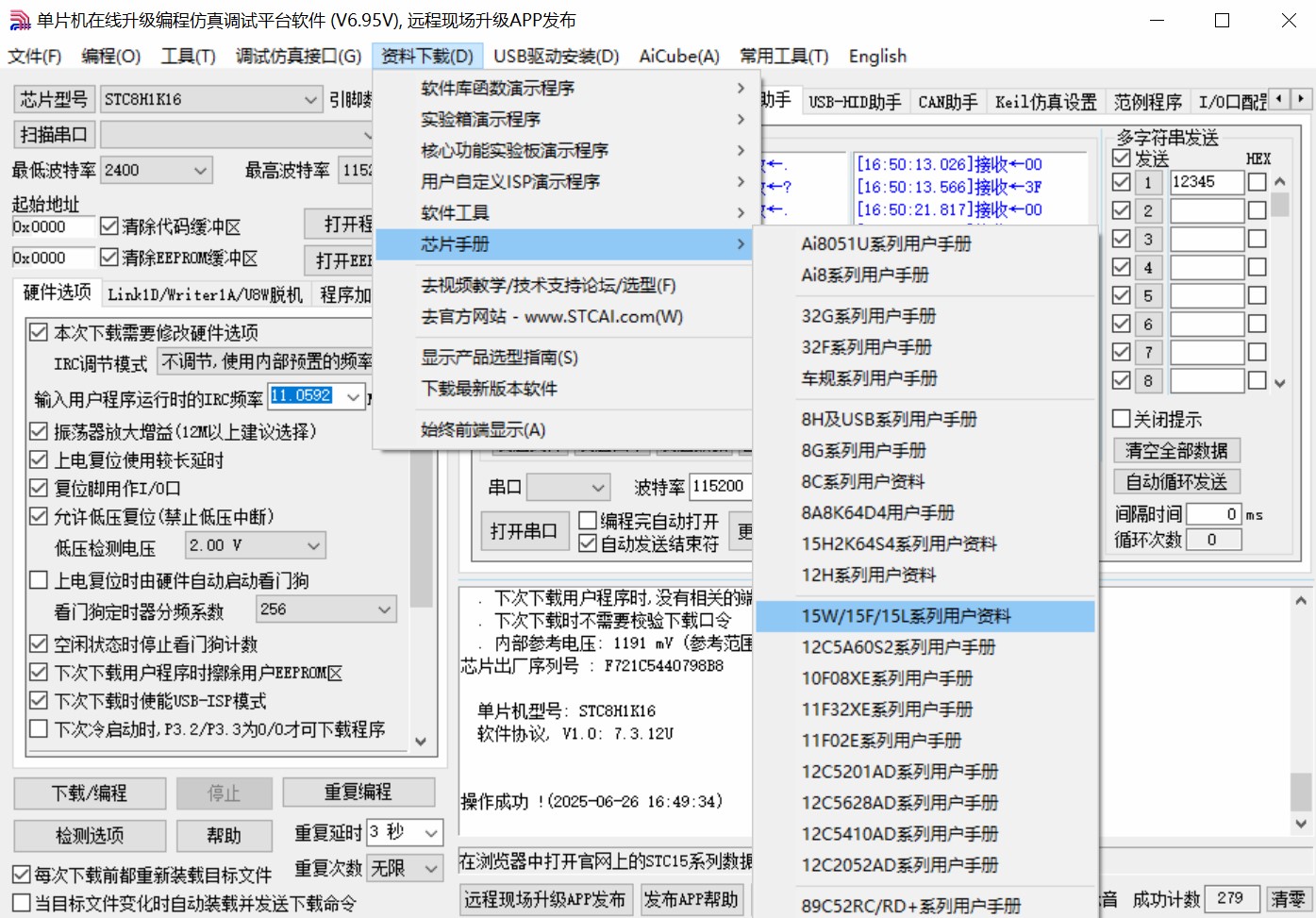Click 帮助 button
The height and width of the screenshot is (918, 1316).
[x=224, y=836]
